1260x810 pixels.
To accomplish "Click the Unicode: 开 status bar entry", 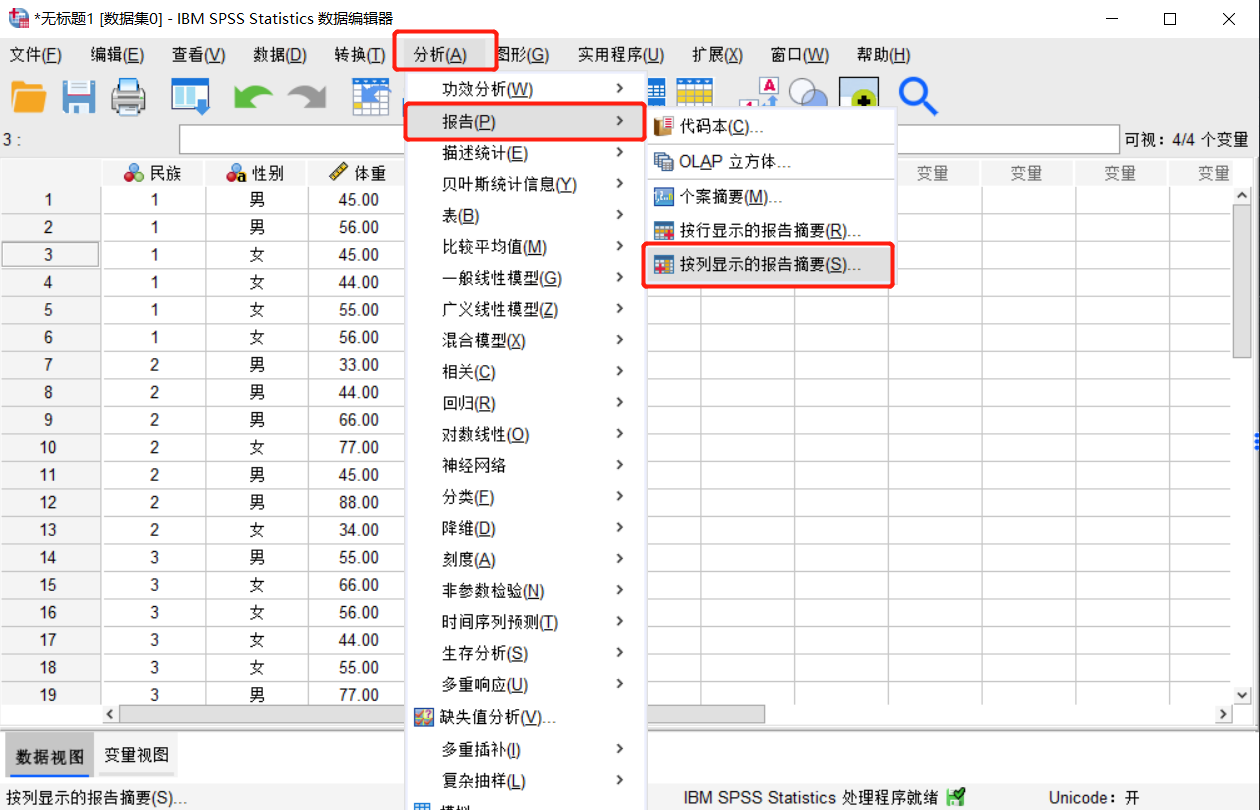I will point(1094,798).
